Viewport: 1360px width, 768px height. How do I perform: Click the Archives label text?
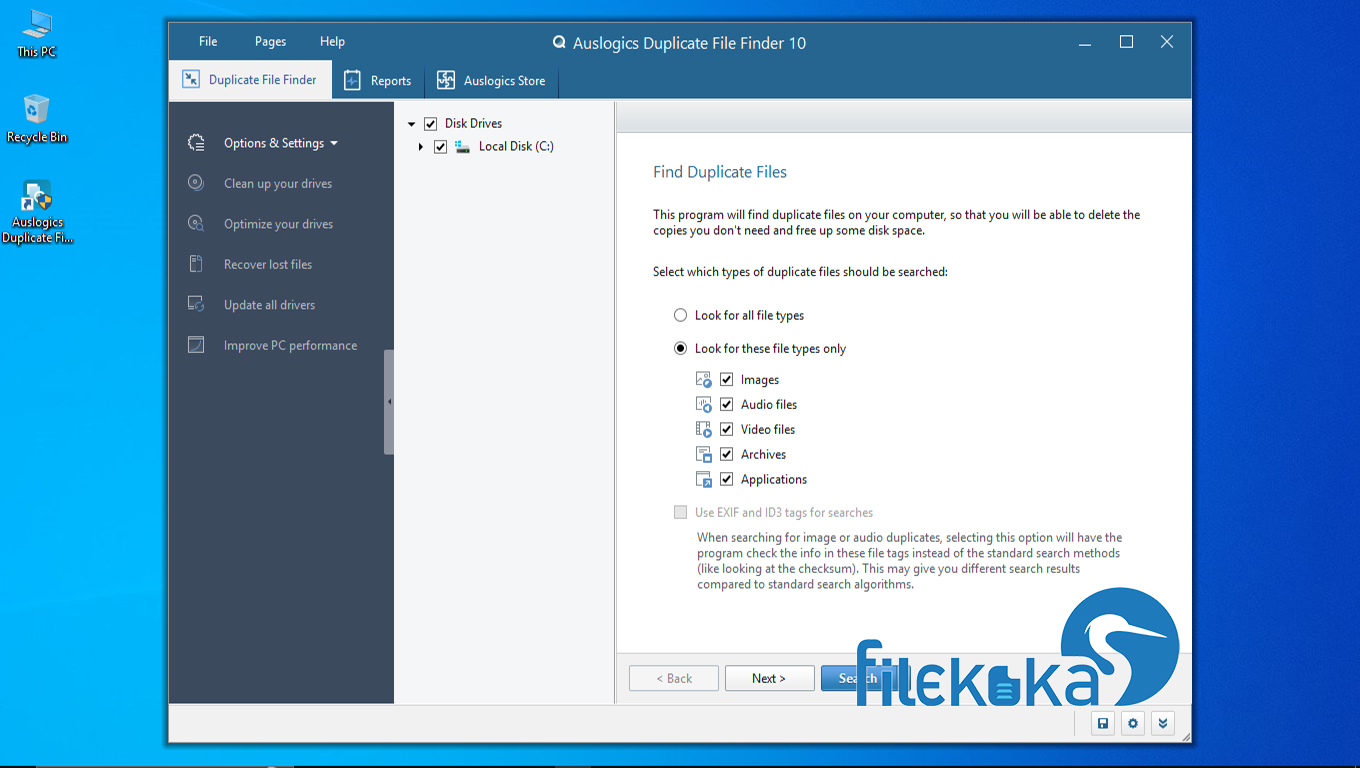(763, 455)
